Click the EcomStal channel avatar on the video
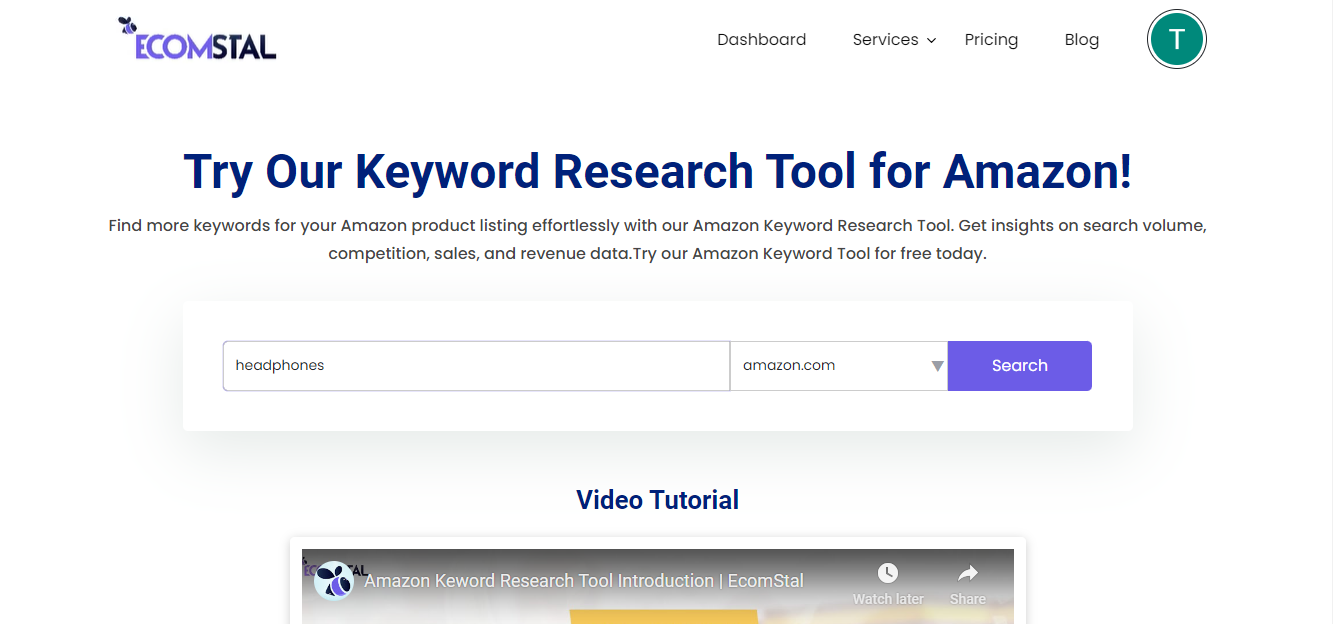The image size is (1333, 624). coord(334,580)
